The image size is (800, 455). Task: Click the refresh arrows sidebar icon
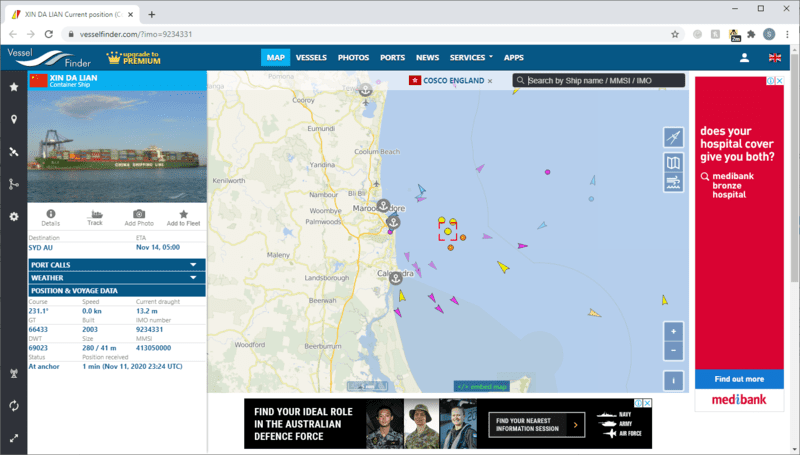coord(14,406)
